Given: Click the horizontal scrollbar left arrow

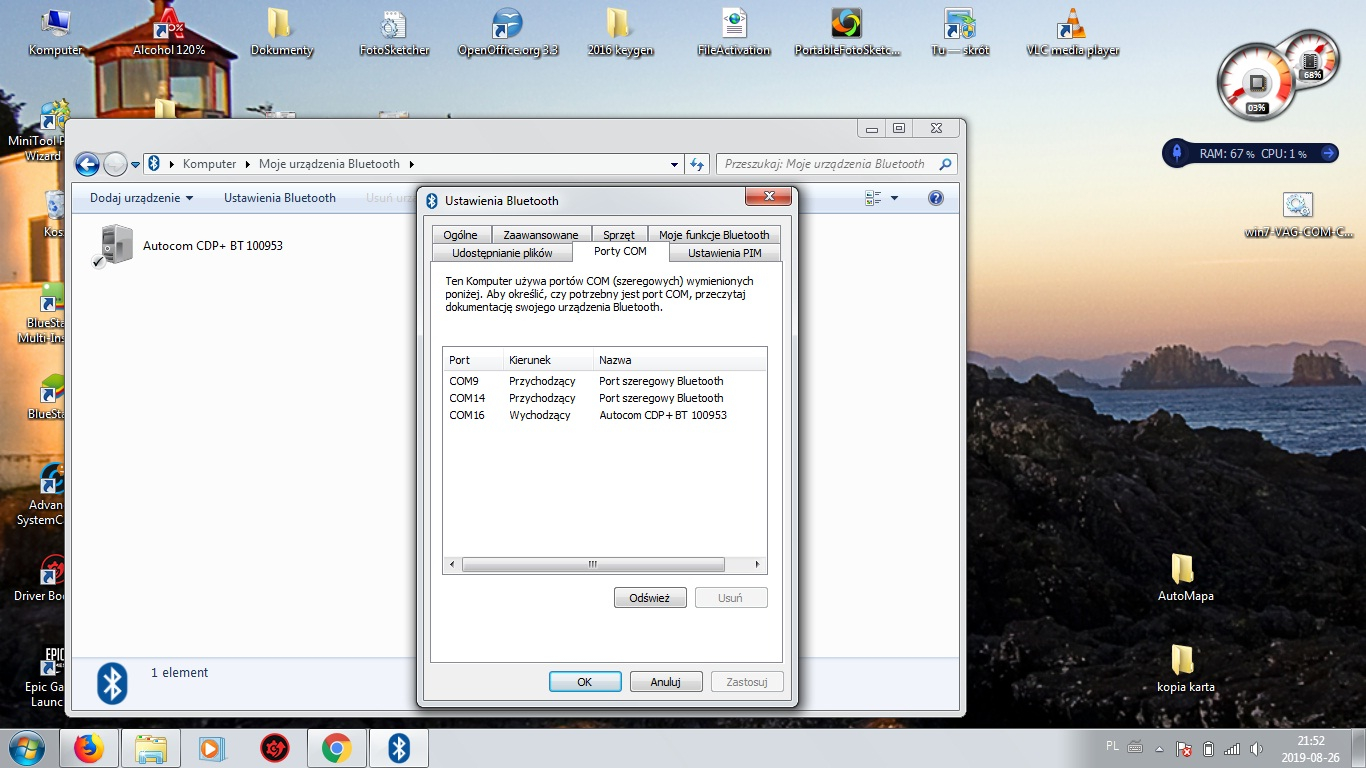Looking at the screenshot, I should coord(453,565).
